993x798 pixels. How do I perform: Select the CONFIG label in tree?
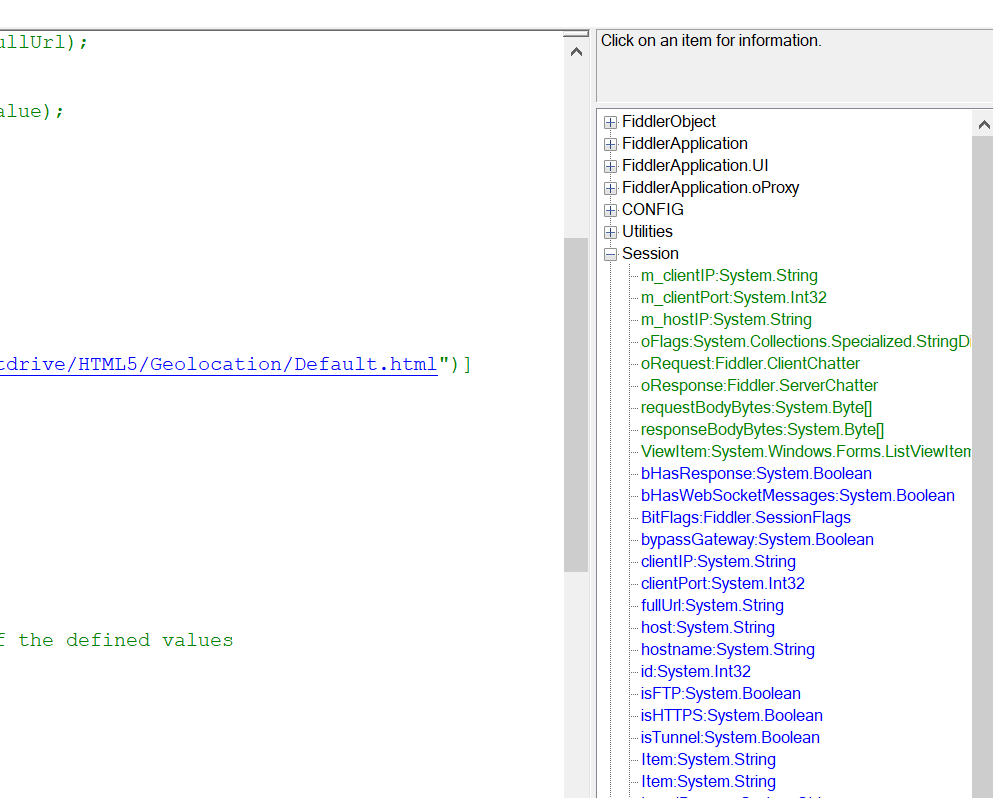click(653, 210)
